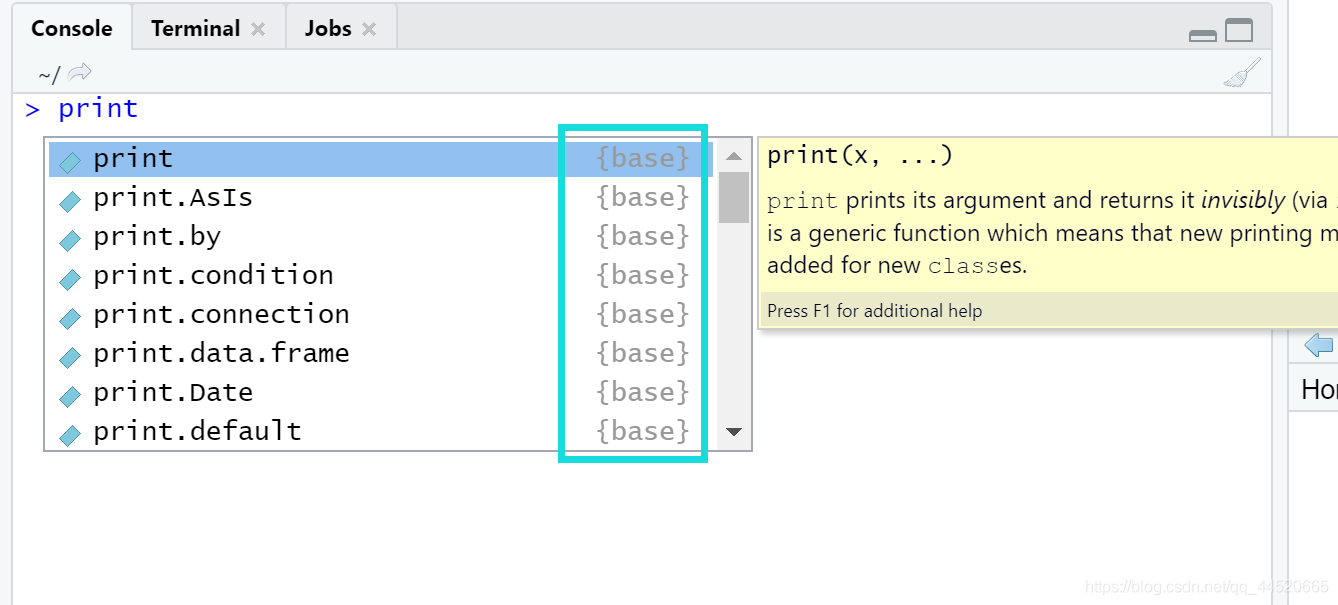Choose print.condition from completion list
The height and width of the screenshot is (605, 1338).
pos(381,276)
